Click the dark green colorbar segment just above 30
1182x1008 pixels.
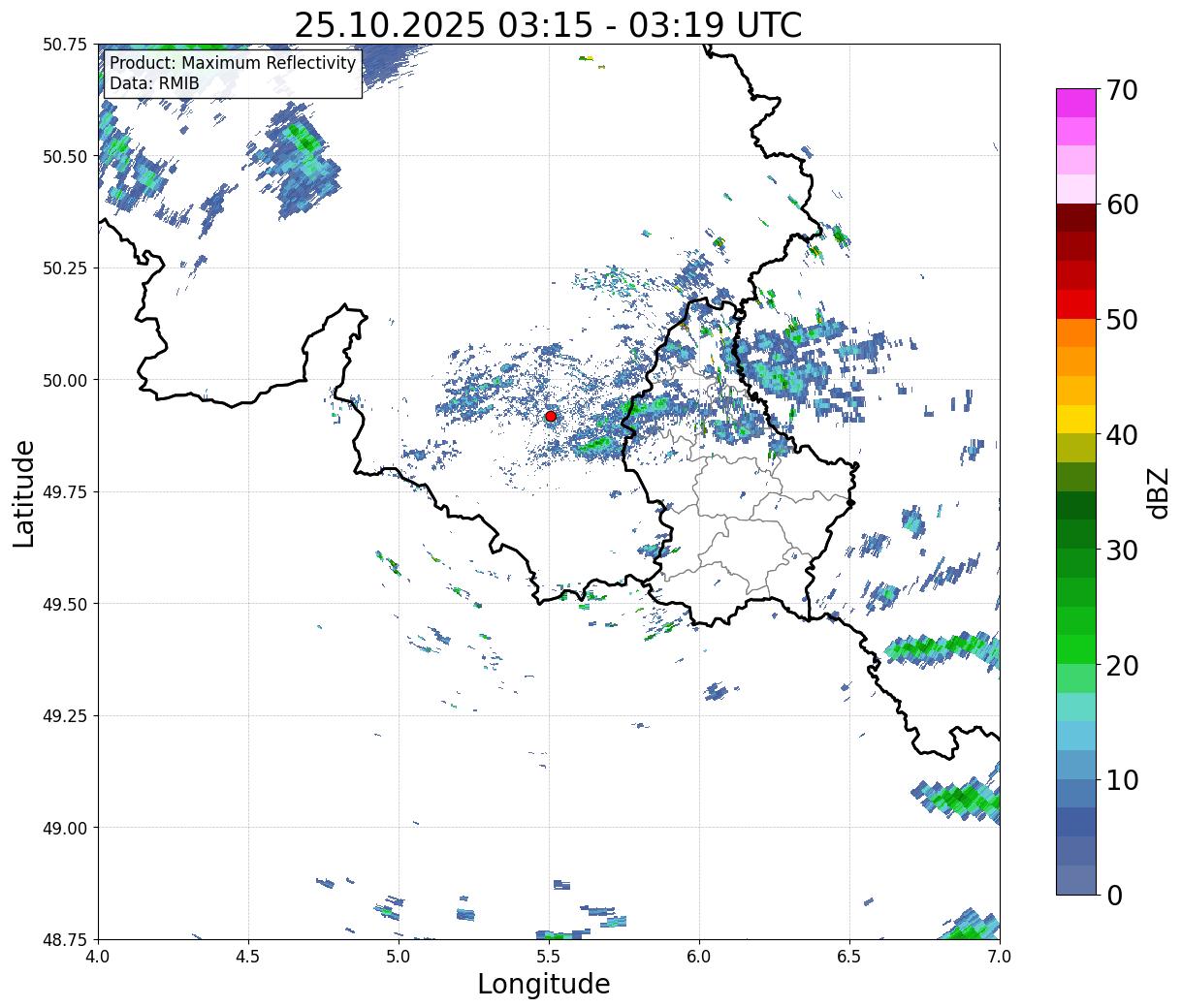1076,534
